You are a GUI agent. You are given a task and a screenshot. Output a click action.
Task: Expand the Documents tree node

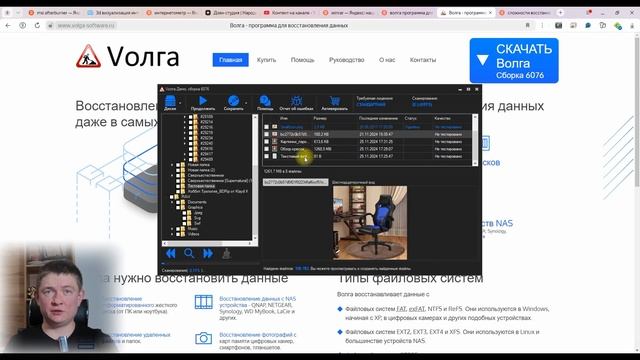(x=172, y=202)
